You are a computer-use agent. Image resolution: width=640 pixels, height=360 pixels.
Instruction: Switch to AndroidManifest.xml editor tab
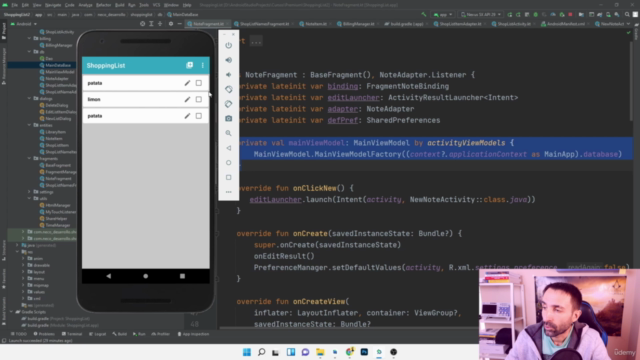point(565,24)
